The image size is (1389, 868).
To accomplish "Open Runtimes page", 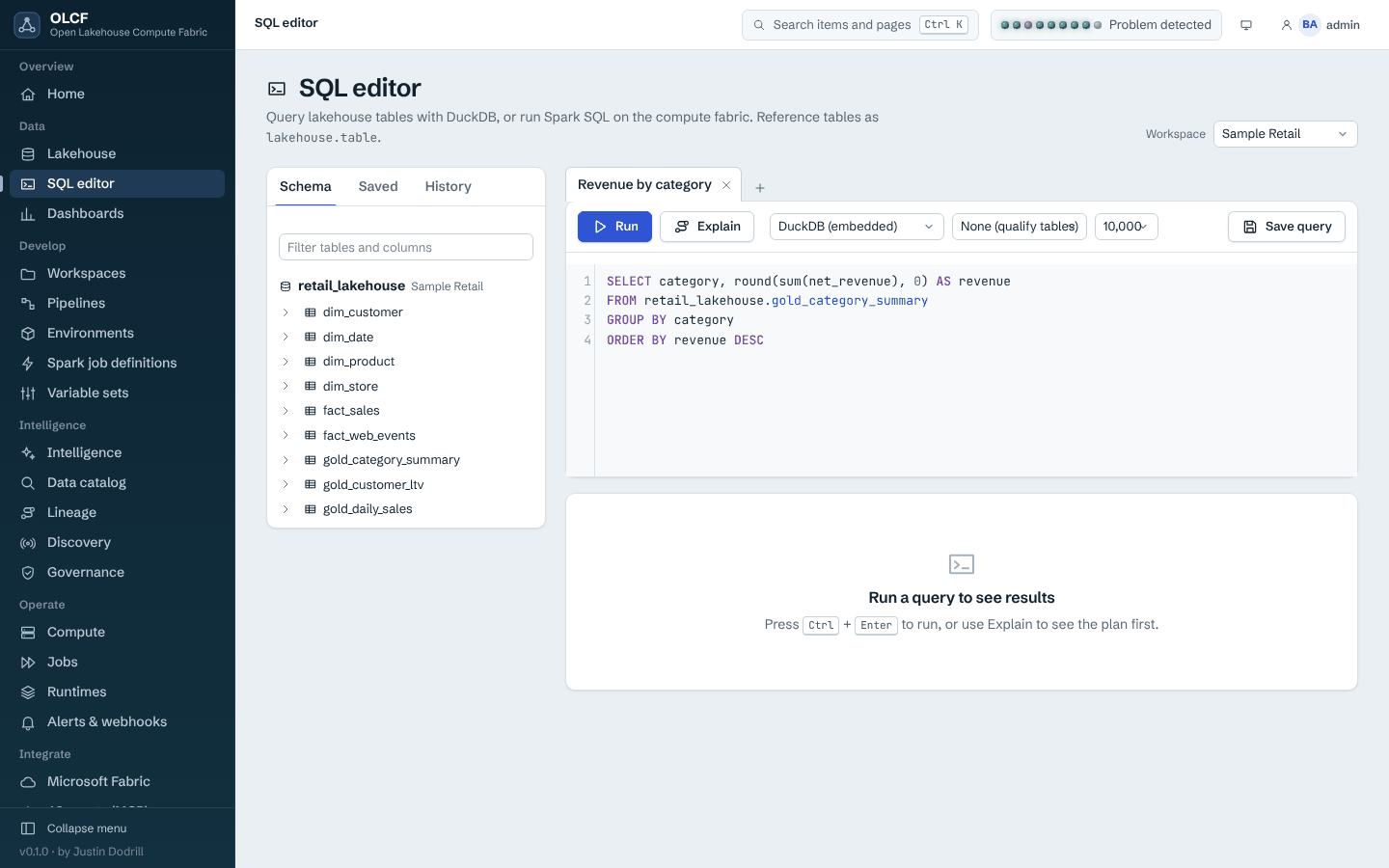I will point(117,692).
